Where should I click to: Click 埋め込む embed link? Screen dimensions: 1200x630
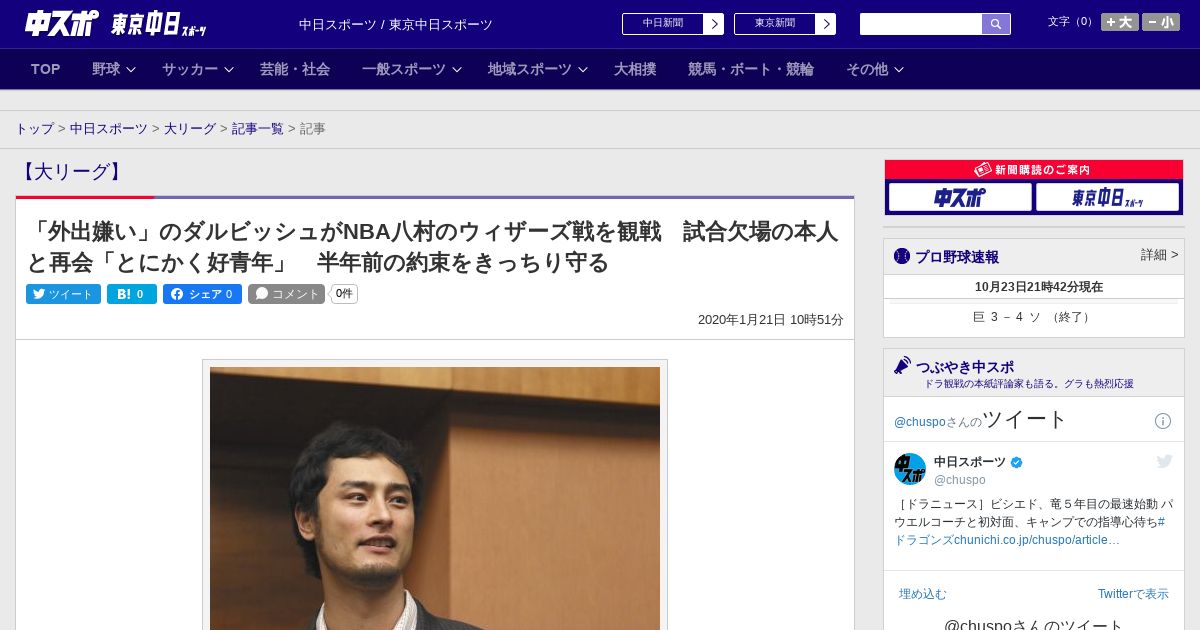pos(922,594)
